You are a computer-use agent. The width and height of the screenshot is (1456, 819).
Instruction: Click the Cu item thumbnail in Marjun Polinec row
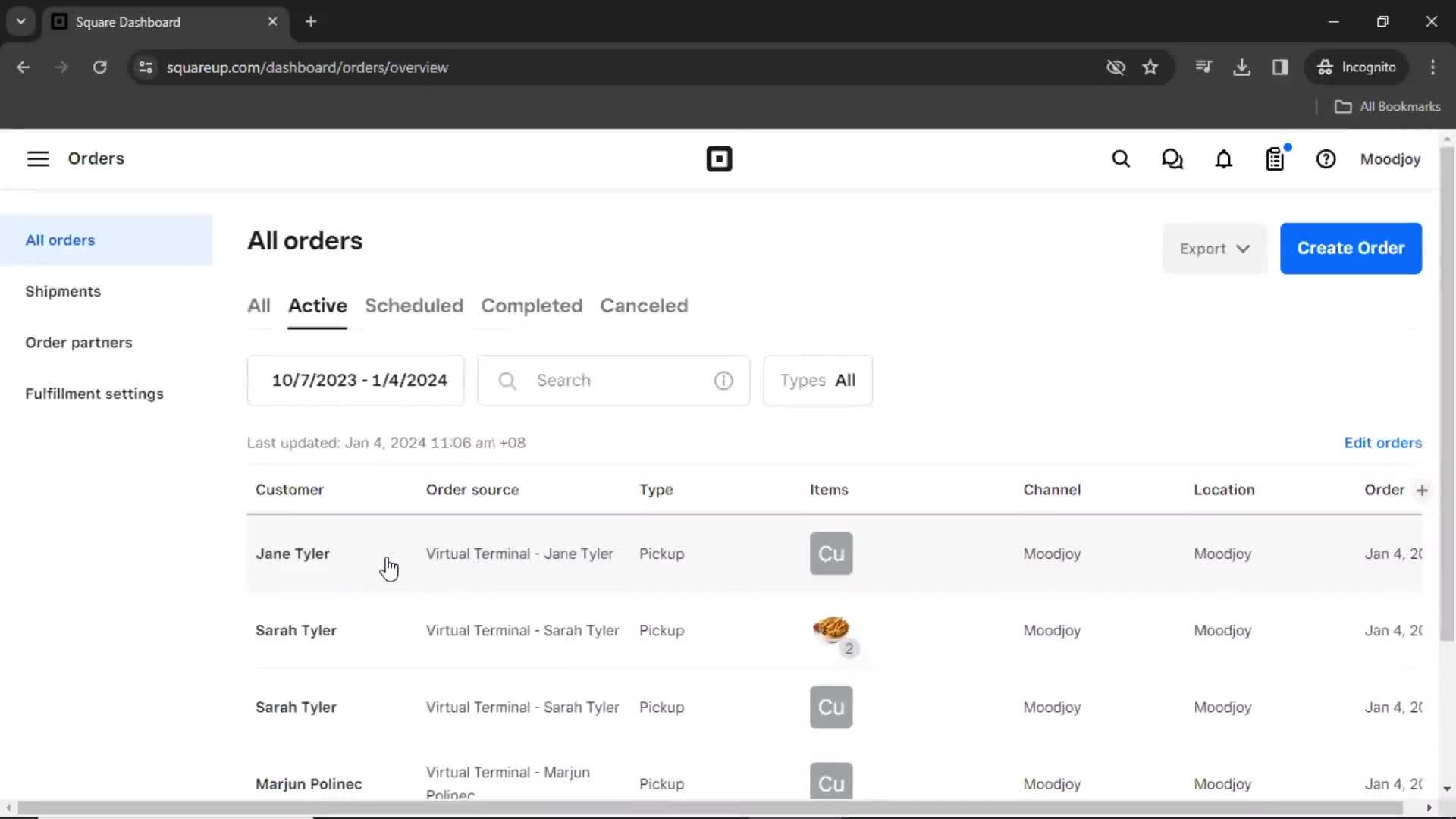coord(831,781)
